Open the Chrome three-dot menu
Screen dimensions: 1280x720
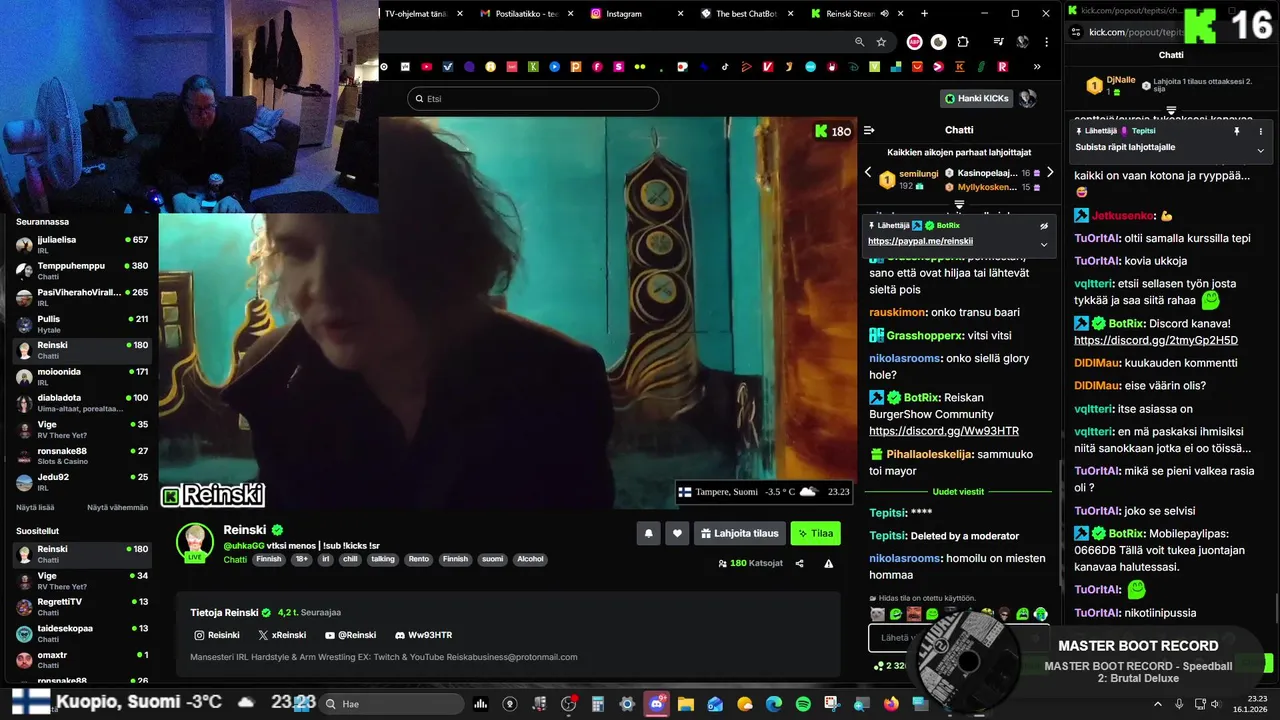1046,42
